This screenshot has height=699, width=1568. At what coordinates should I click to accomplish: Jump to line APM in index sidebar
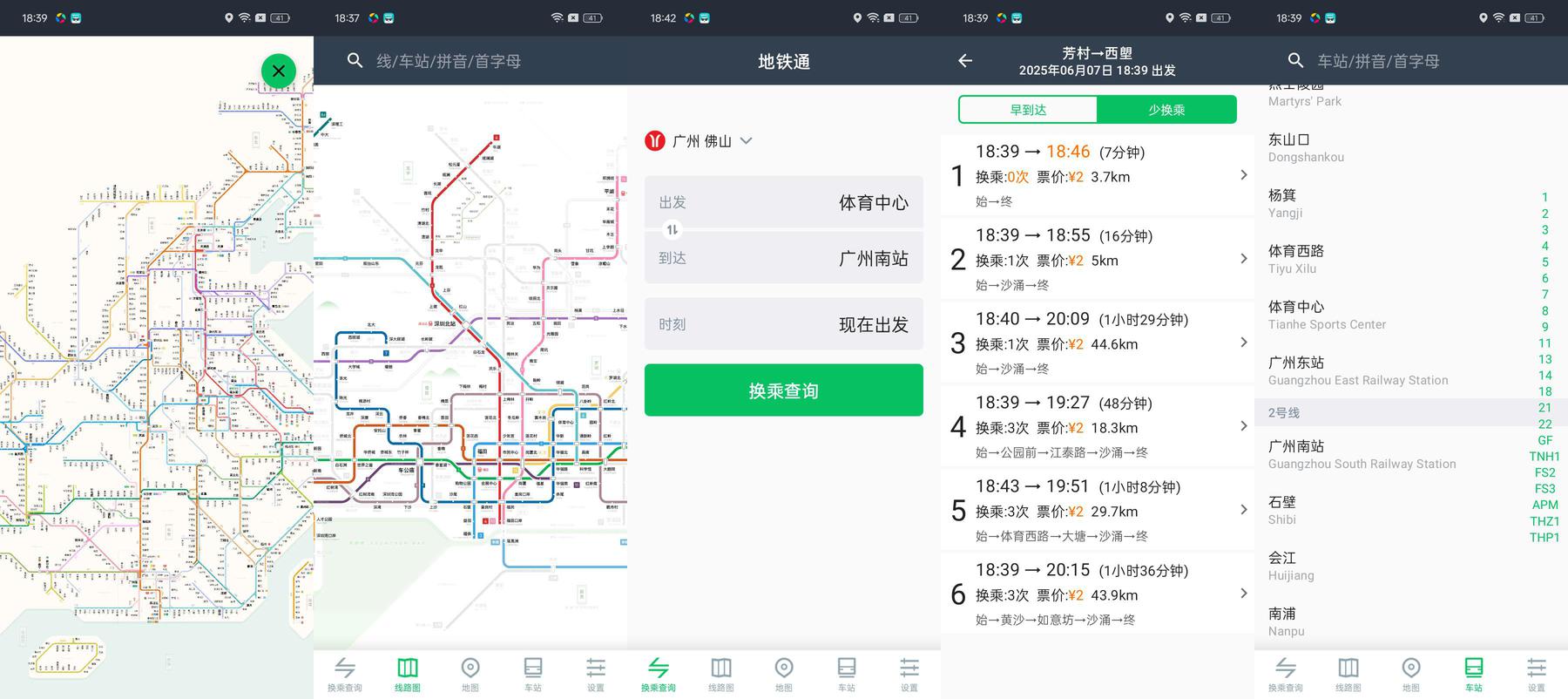point(1545,505)
